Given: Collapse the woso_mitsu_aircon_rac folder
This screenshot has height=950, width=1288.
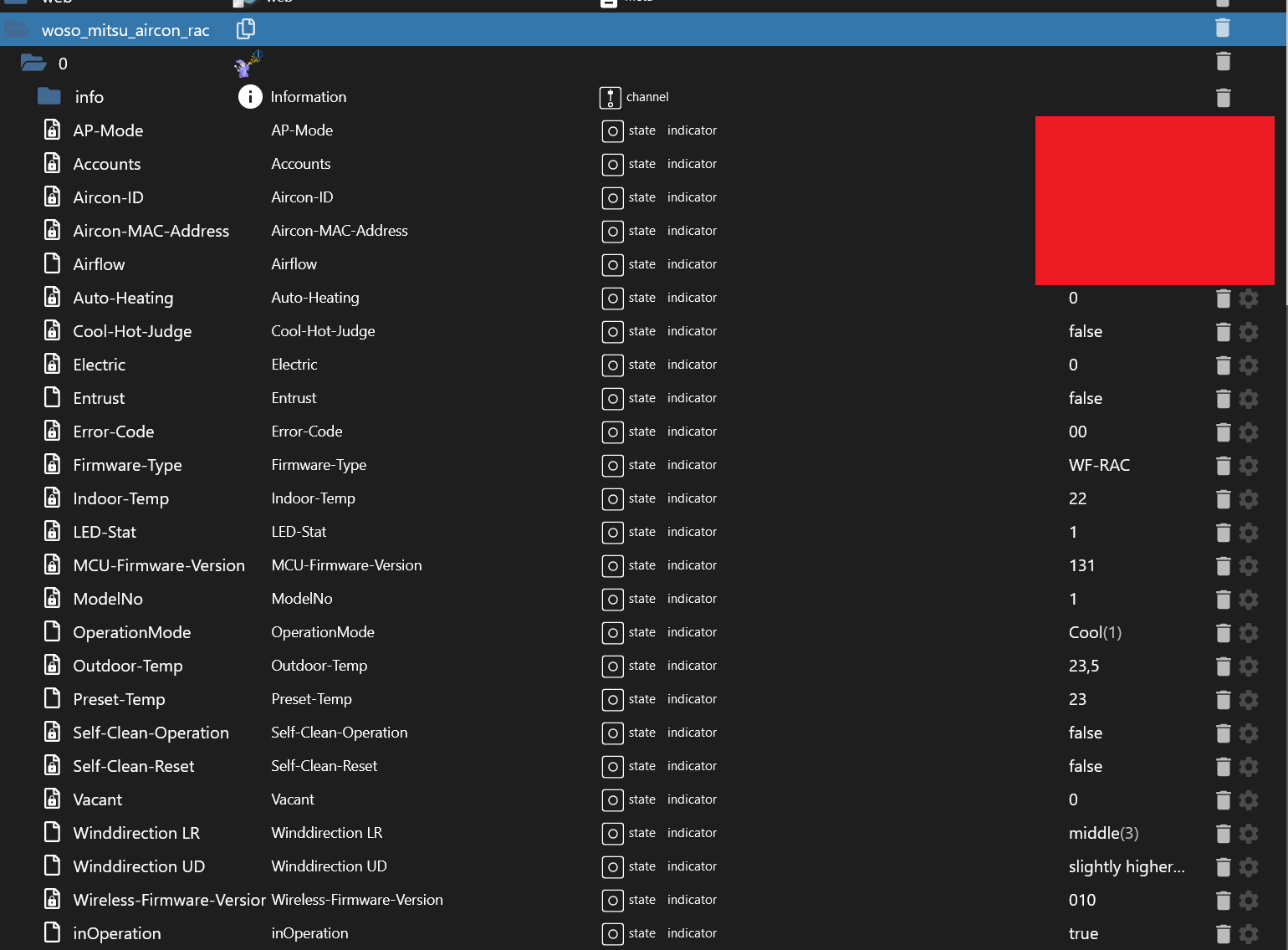Looking at the screenshot, I should click(17, 30).
